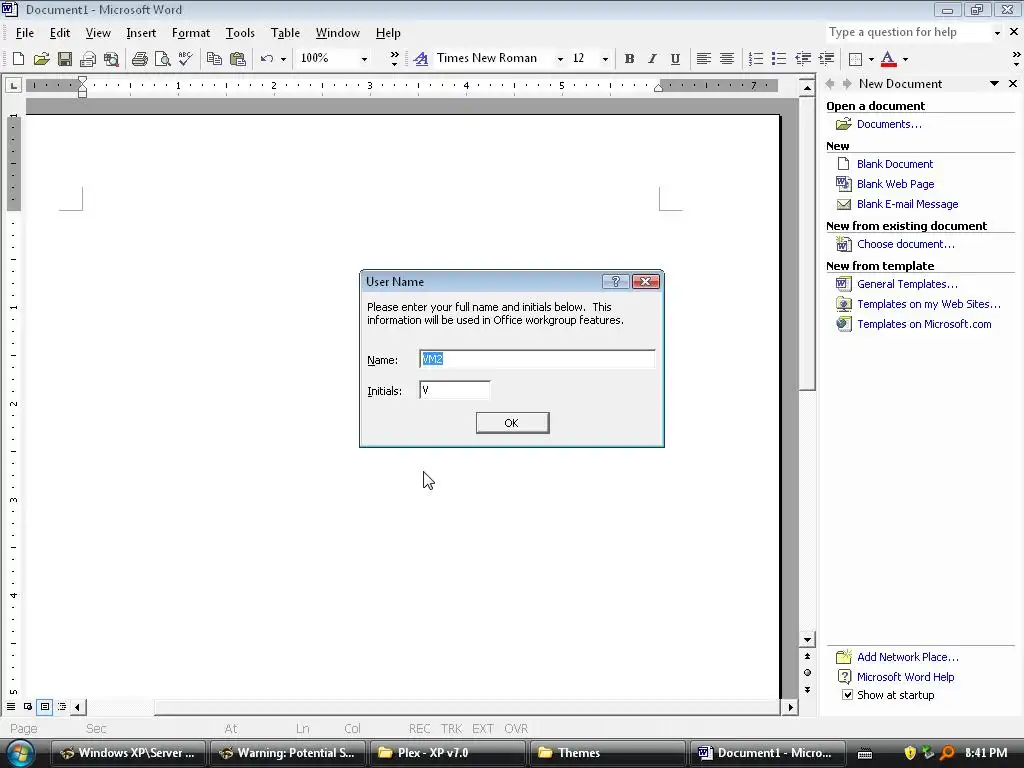Toggle Bold formatting
1024x768 pixels.
[629, 59]
